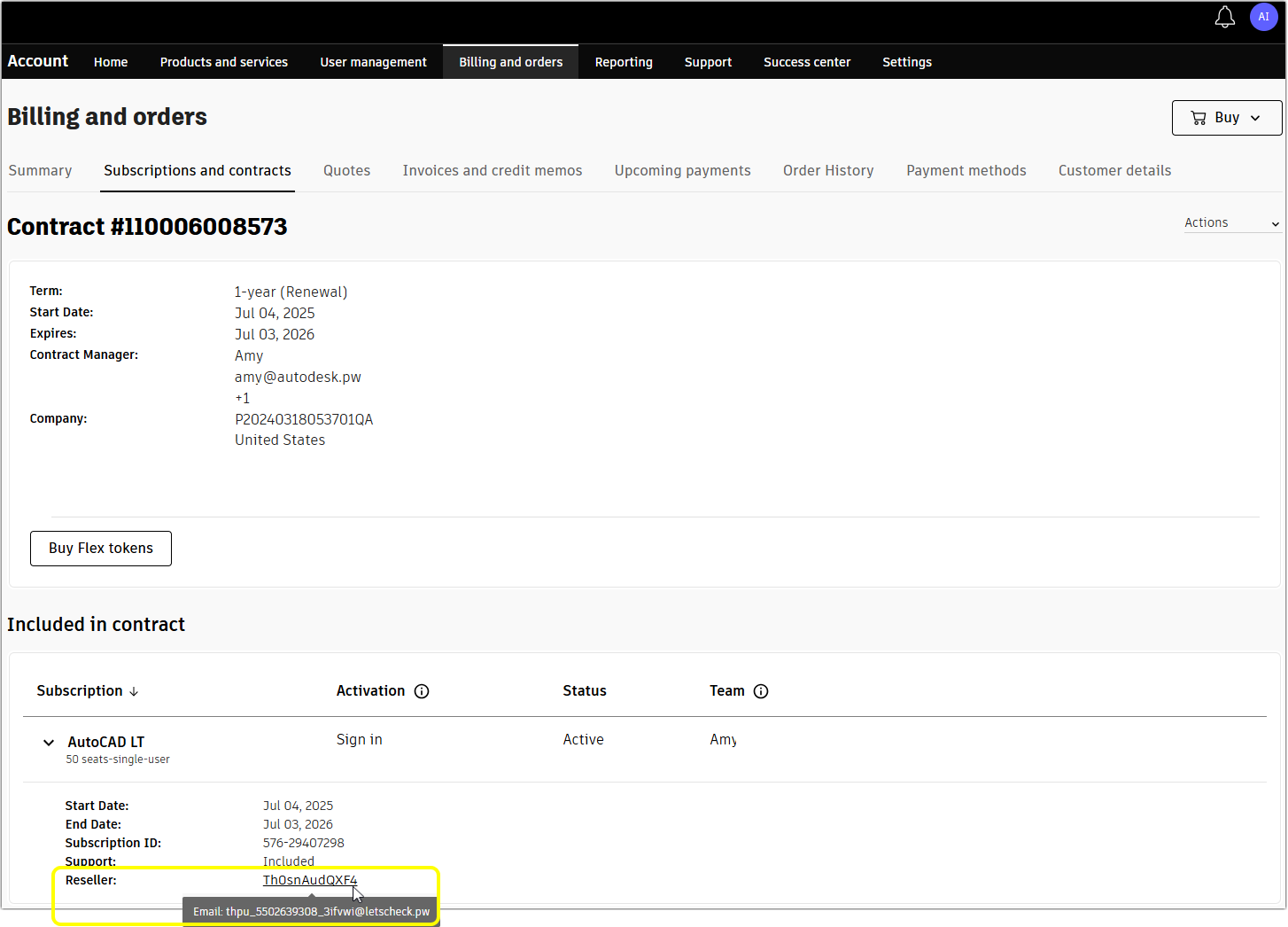
Task: Open the Settings menu
Action: (906, 62)
